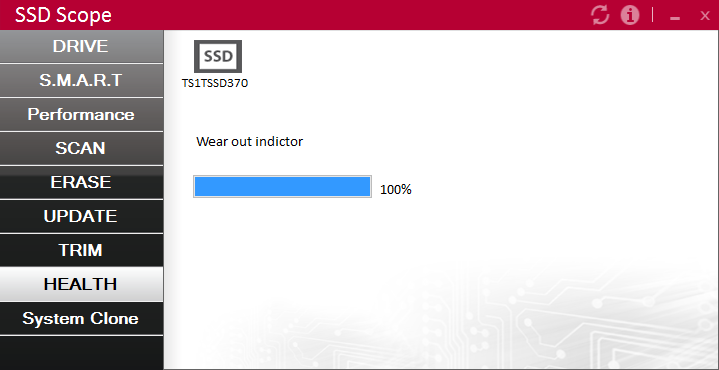Click the SSD Scope title text
This screenshot has height=370, width=719.
(63, 15)
